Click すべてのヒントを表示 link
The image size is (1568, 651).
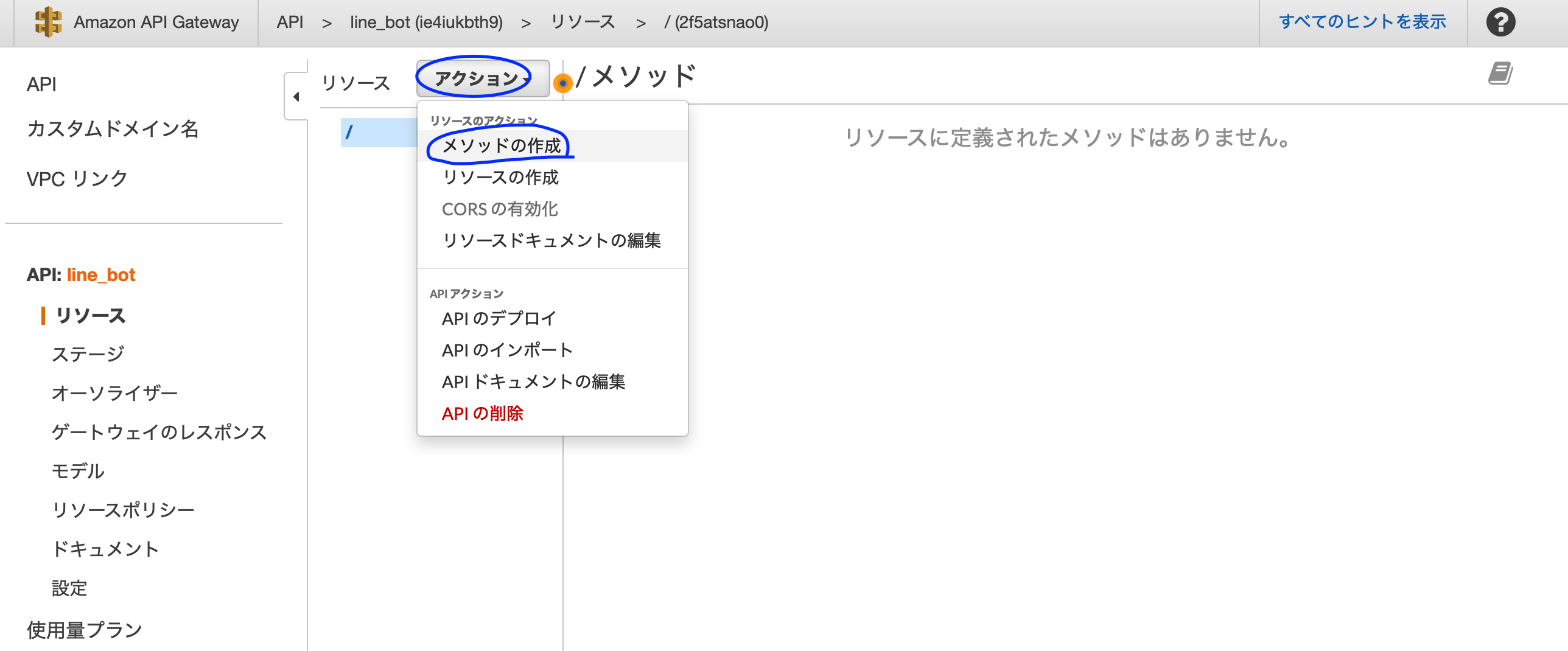coord(1363,21)
